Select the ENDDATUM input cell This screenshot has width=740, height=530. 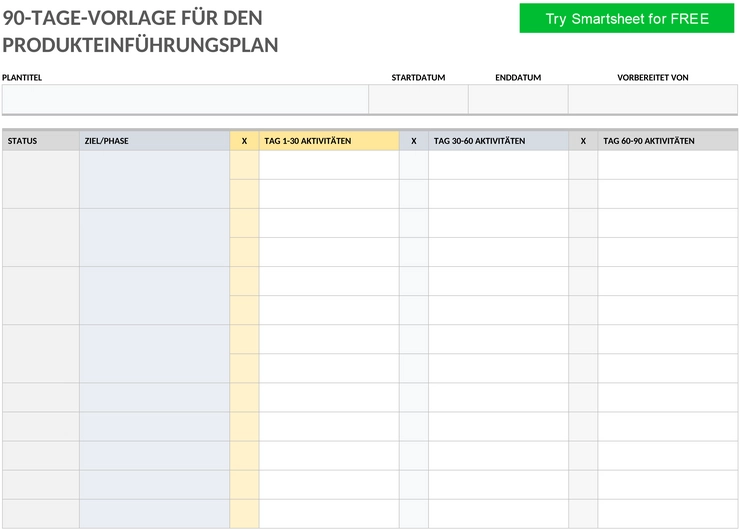click(x=518, y=99)
